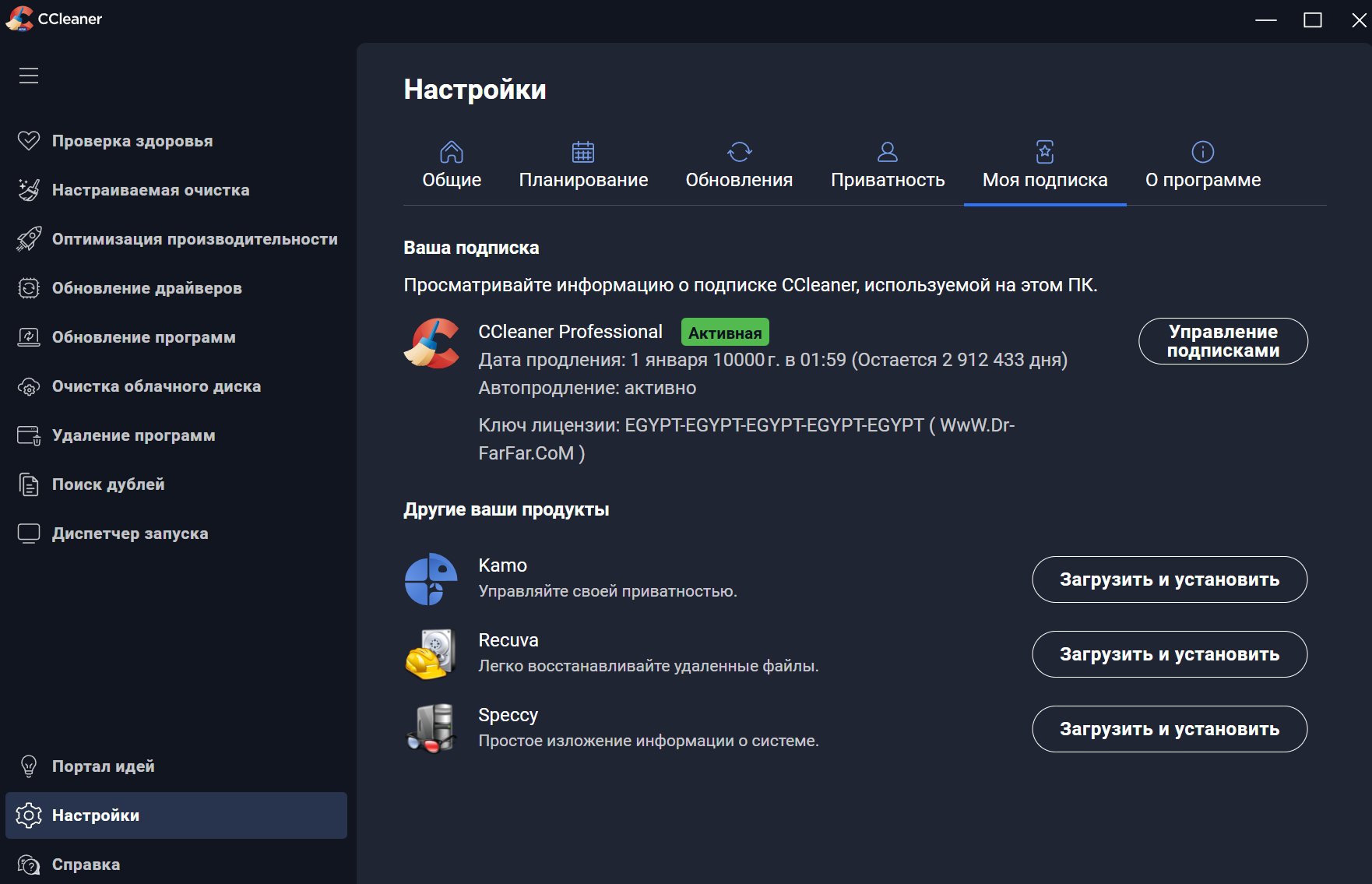Open the Duplicate Finder icon
Image resolution: width=1372 pixels, height=884 pixels.
coord(29,484)
